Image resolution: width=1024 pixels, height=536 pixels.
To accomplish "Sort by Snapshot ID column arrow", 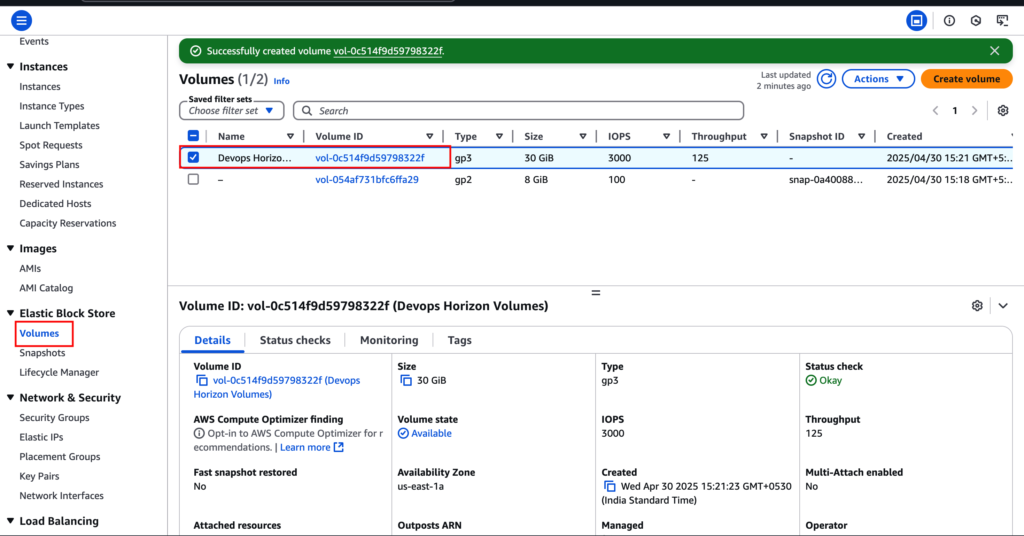I will [x=861, y=136].
